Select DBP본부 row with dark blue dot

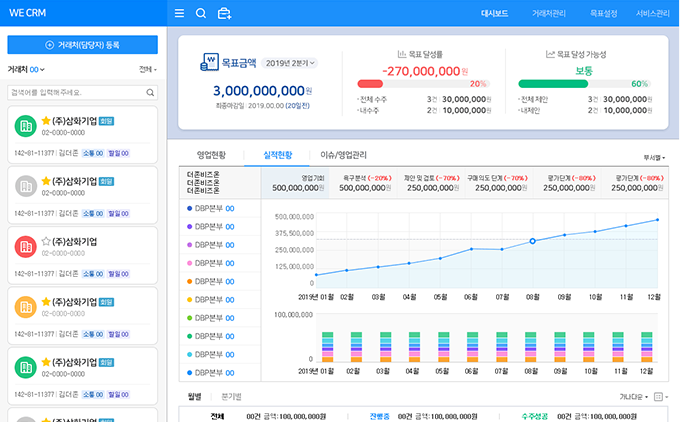(x=220, y=209)
